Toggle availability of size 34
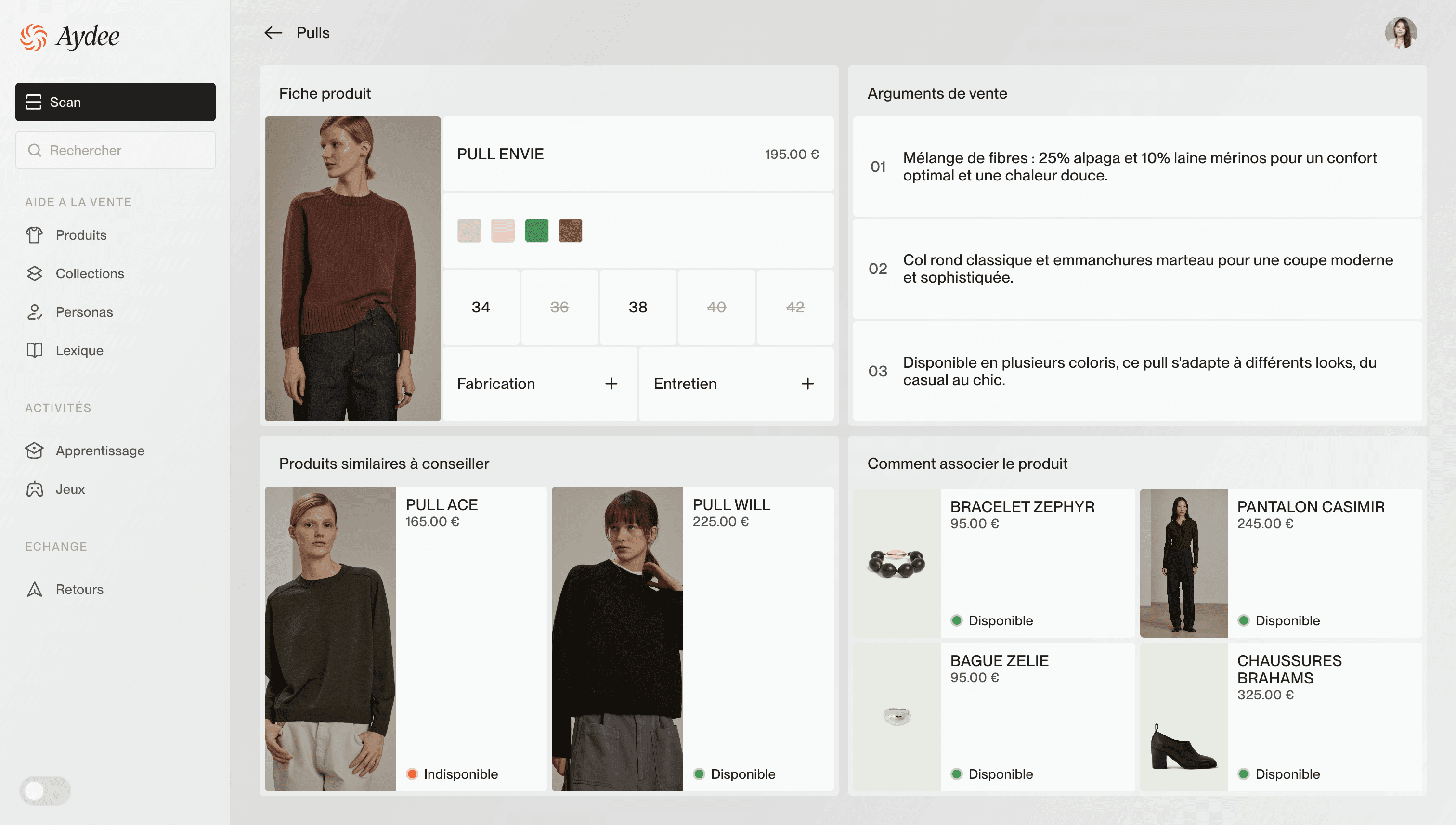Viewport: 1456px width, 825px height. pyautogui.click(x=481, y=307)
